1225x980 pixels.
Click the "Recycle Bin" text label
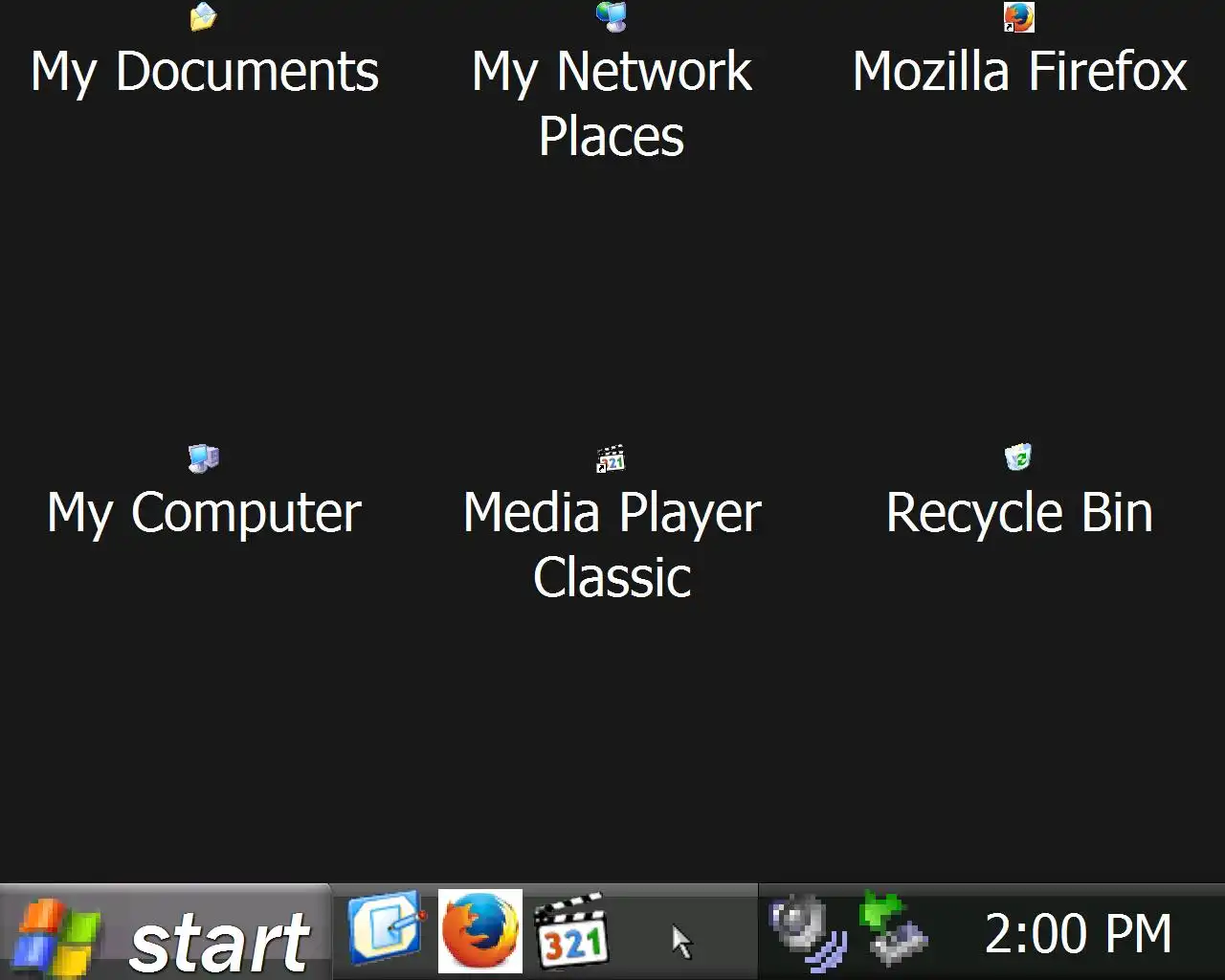[1019, 513]
